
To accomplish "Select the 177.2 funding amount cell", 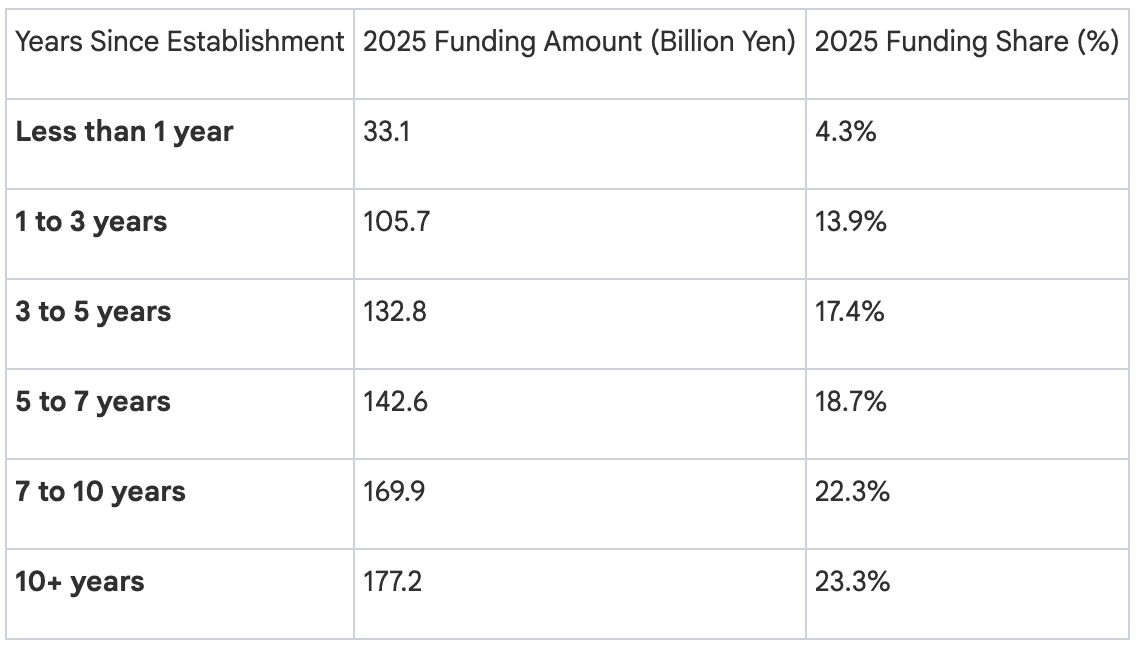I will (392, 582).
